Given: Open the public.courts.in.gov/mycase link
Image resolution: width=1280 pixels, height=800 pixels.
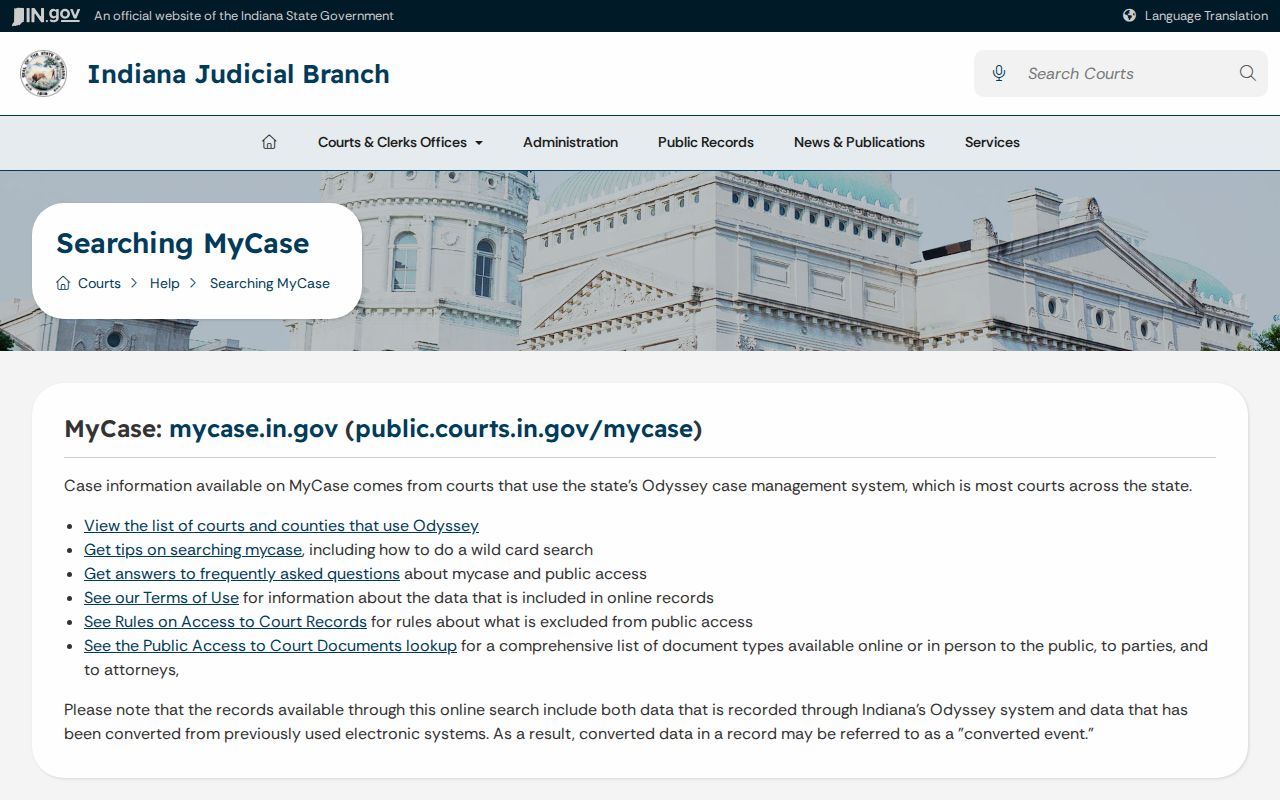Looking at the screenshot, I should (524, 429).
